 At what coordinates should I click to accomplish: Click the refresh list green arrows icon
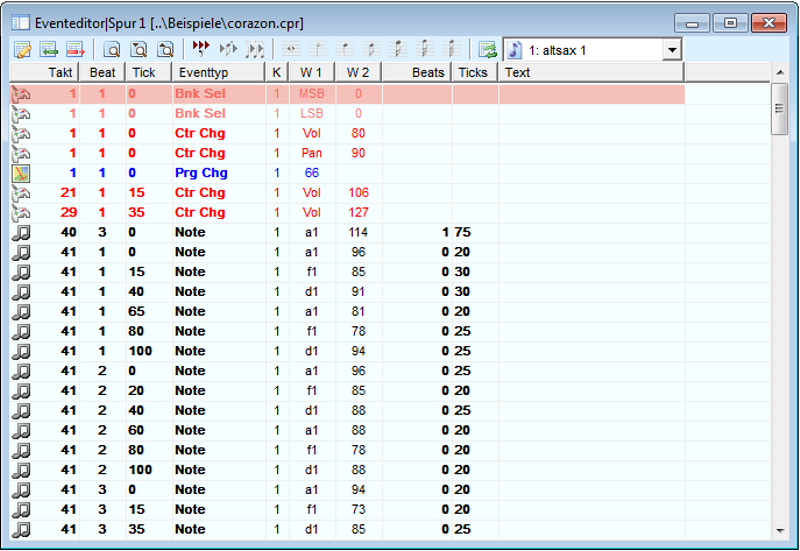(x=488, y=49)
